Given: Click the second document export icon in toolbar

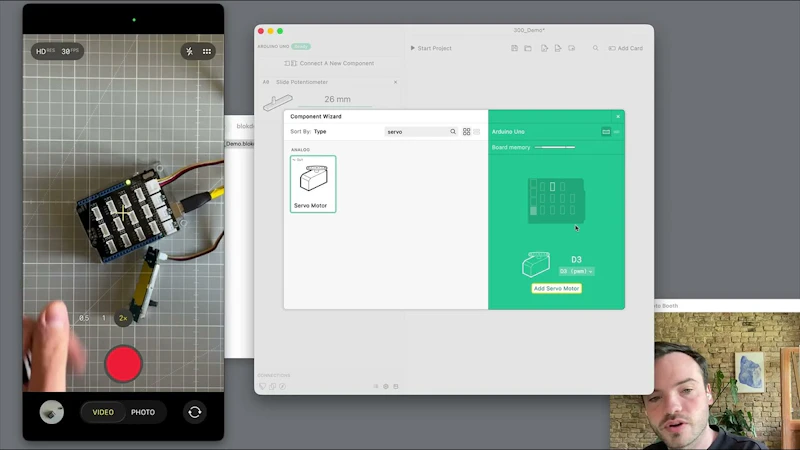Looking at the screenshot, I should (x=558, y=48).
